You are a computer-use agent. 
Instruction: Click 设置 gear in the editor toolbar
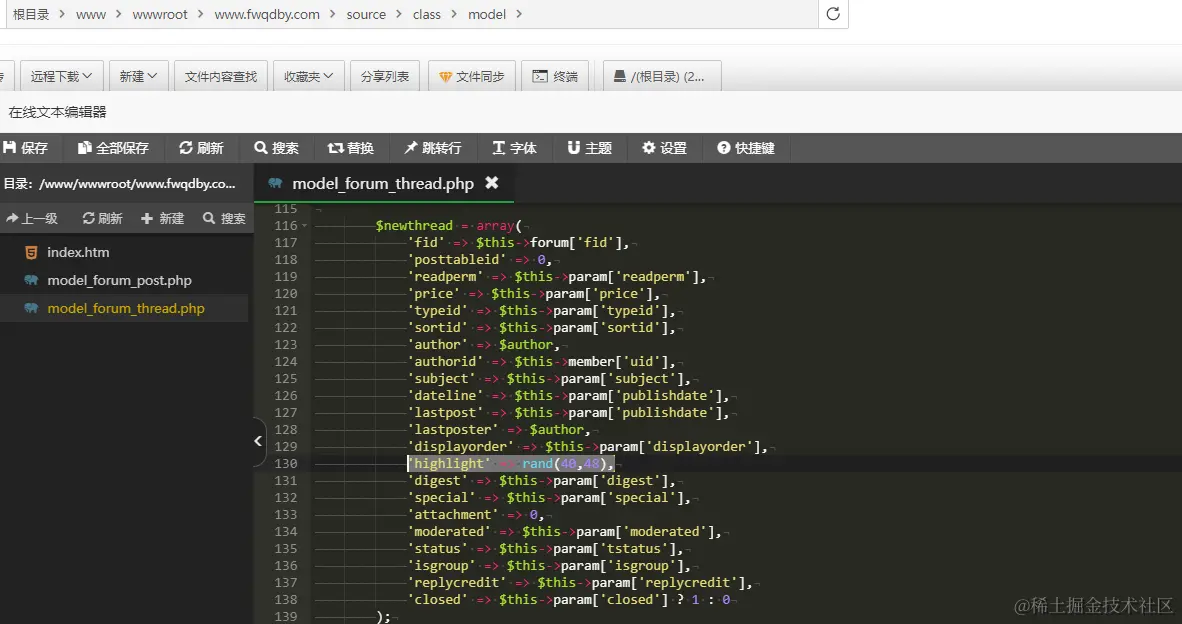[664, 148]
